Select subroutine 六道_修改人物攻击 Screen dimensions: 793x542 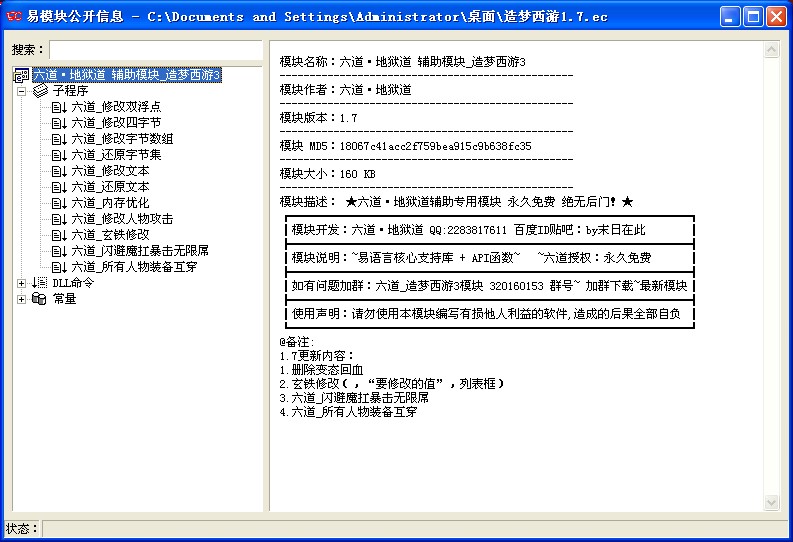122,219
